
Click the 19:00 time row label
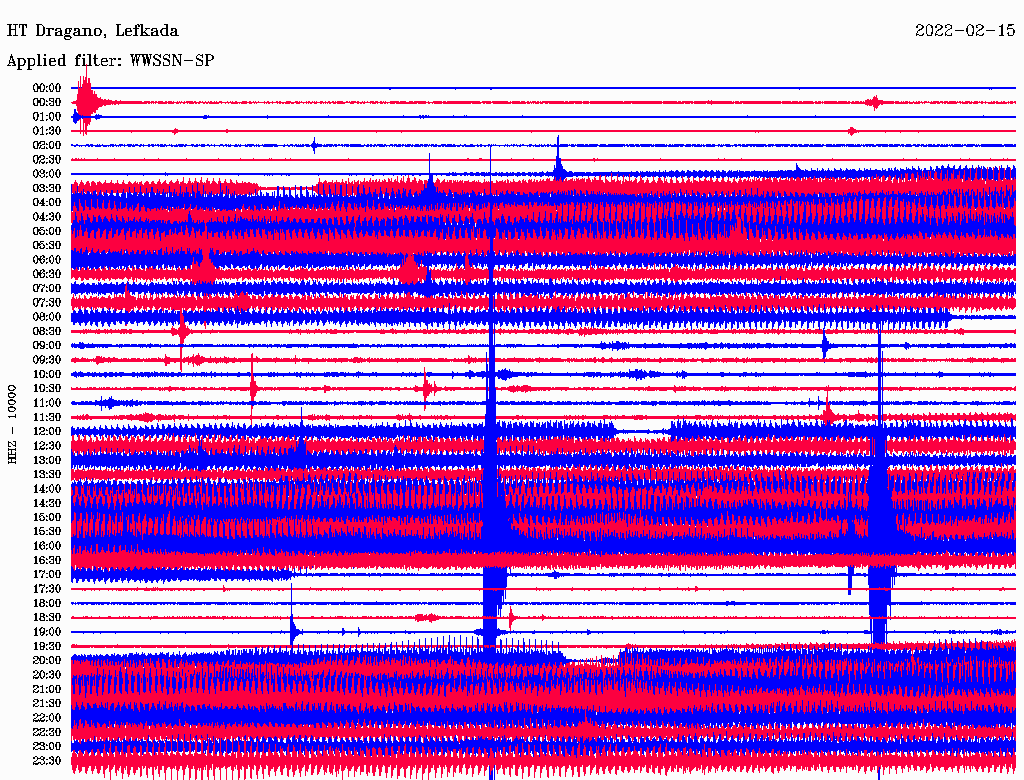click(47, 632)
